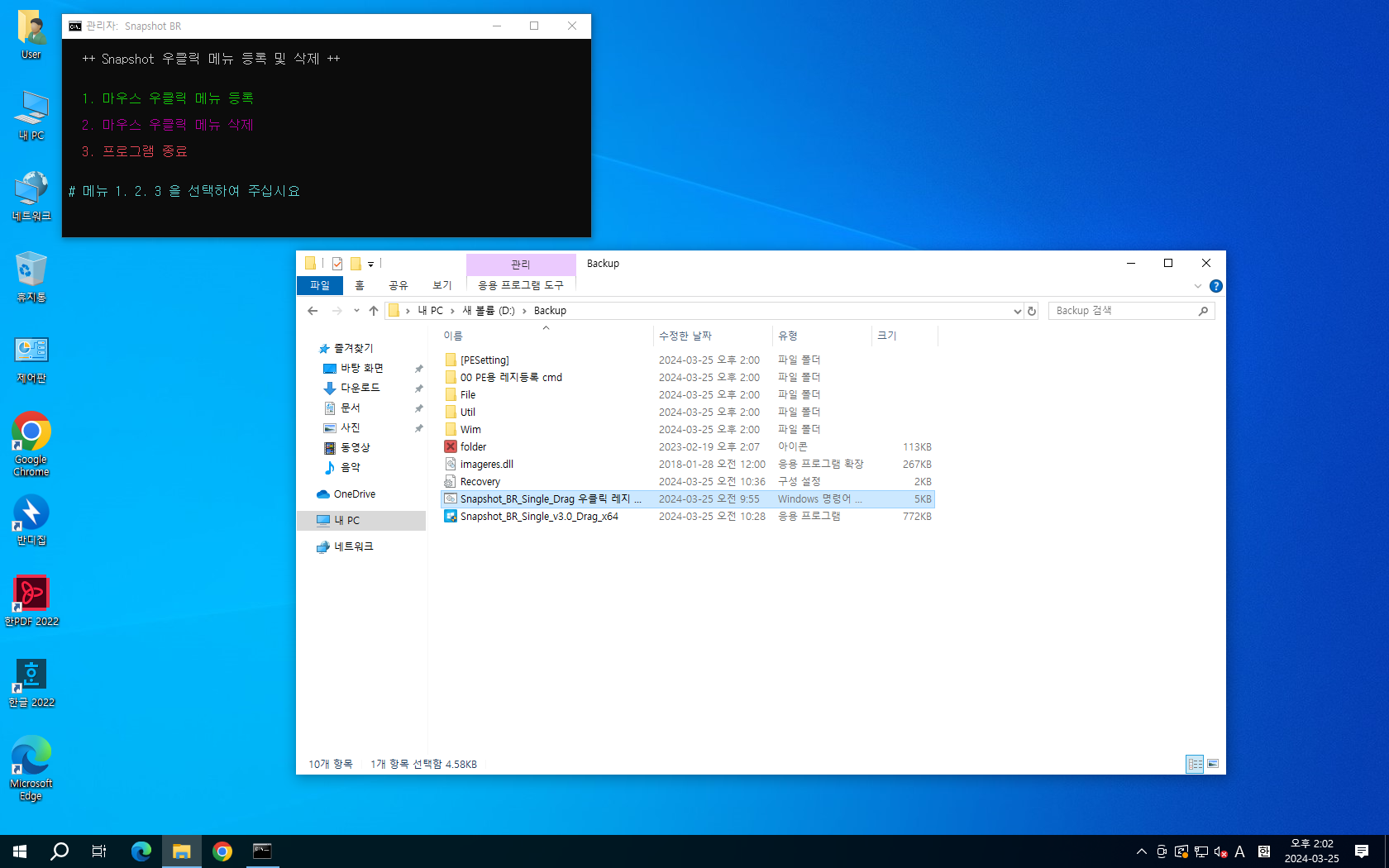Open the notification center icon
The width and height of the screenshot is (1389, 868).
click(x=1362, y=851)
